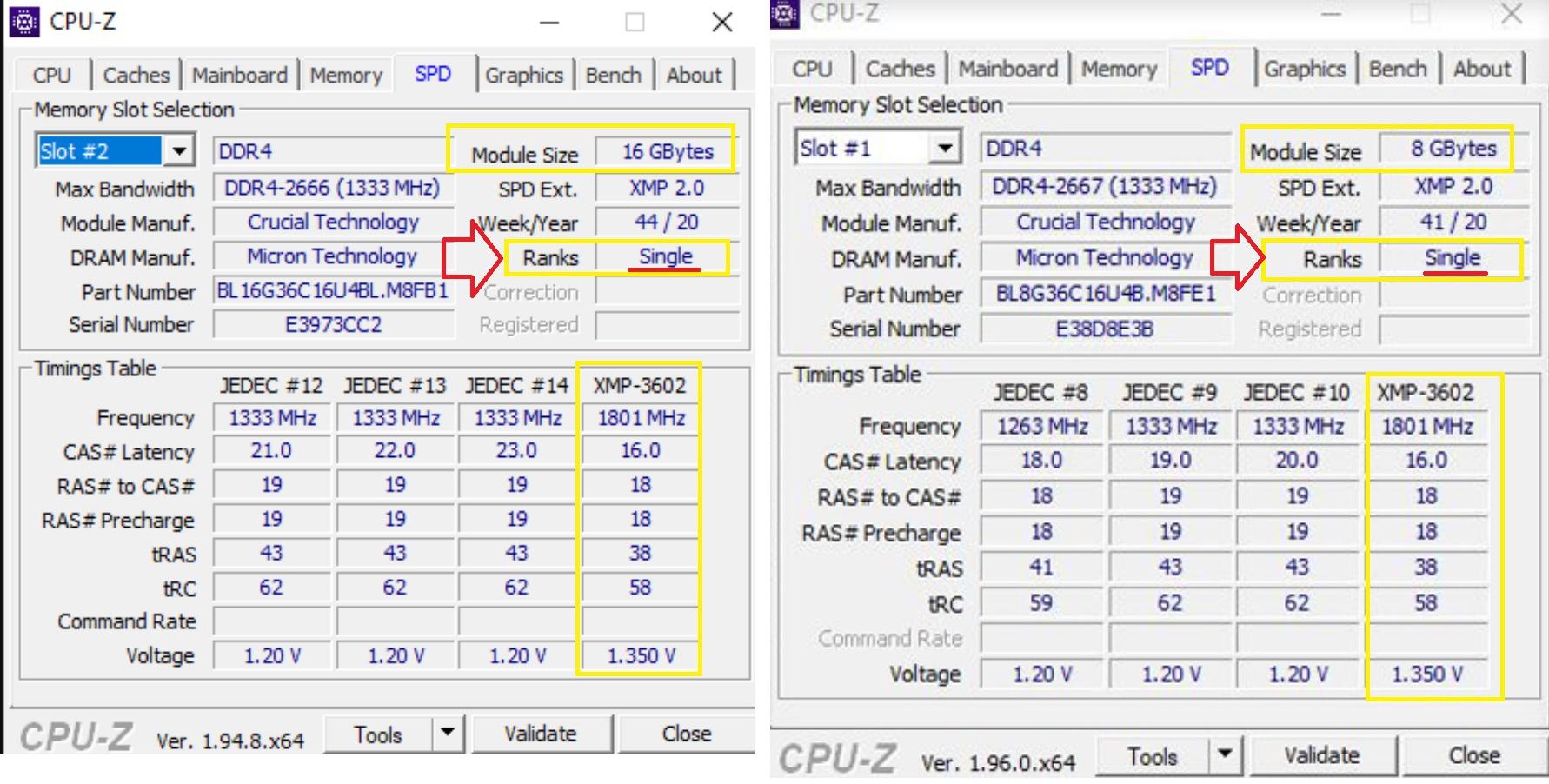Click XMP 2.0 value in right window

click(x=1454, y=187)
